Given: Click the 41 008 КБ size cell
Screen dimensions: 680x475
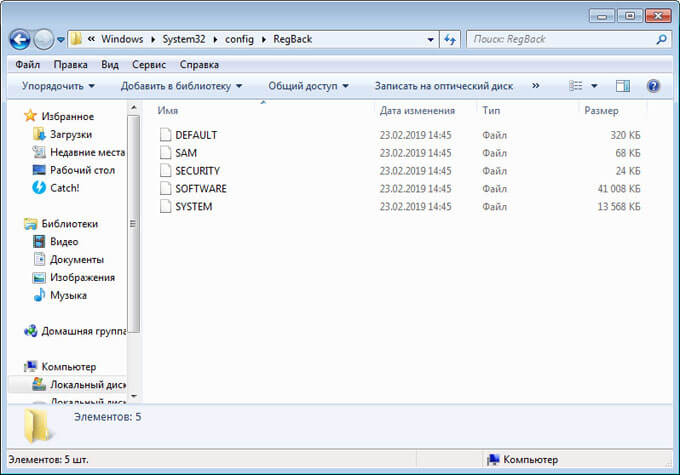Looking at the screenshot, I should pos(618,188).
